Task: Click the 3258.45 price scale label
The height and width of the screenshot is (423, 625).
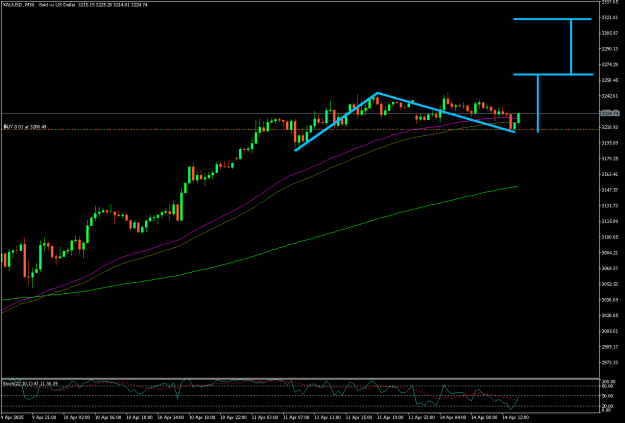Action: point(610,80)
